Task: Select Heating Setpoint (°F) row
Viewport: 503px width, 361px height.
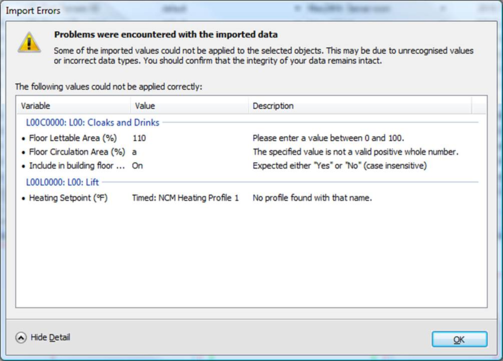Action: (x=251, y=198)
